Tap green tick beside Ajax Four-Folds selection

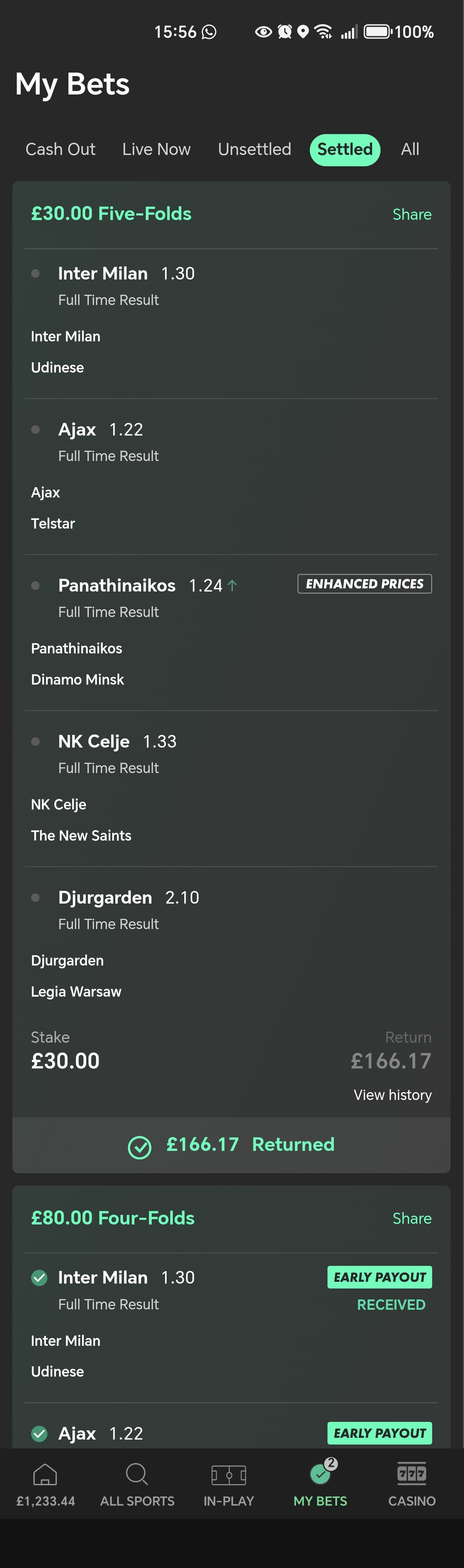pos(40,1434)
